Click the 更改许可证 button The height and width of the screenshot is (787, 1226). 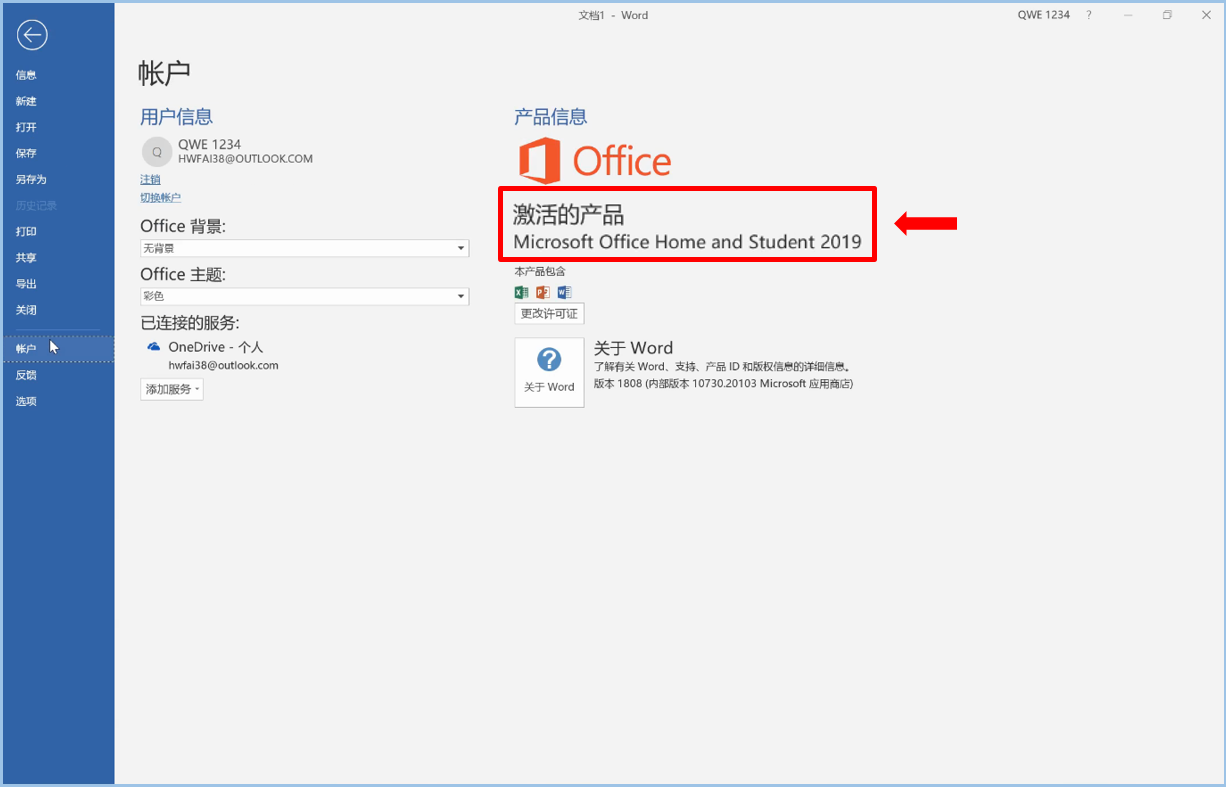[549, 313]
